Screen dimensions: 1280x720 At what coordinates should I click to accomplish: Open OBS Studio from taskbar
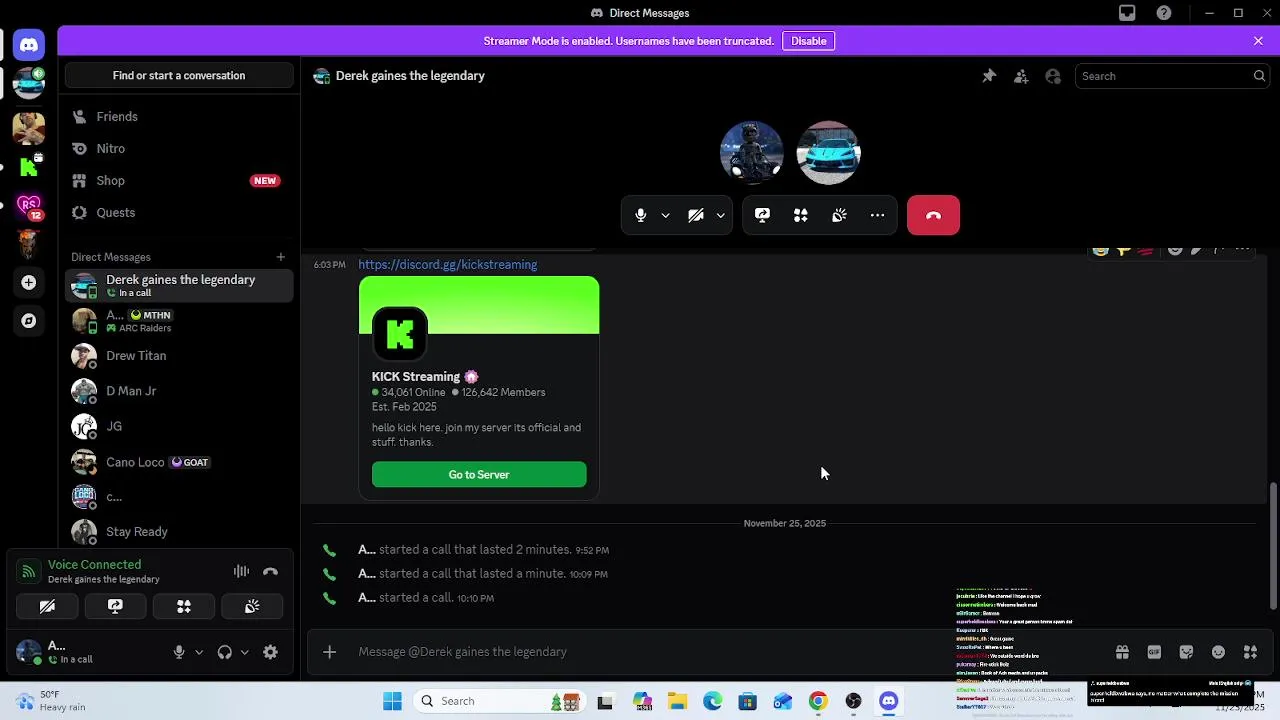[x=853, y=701]
